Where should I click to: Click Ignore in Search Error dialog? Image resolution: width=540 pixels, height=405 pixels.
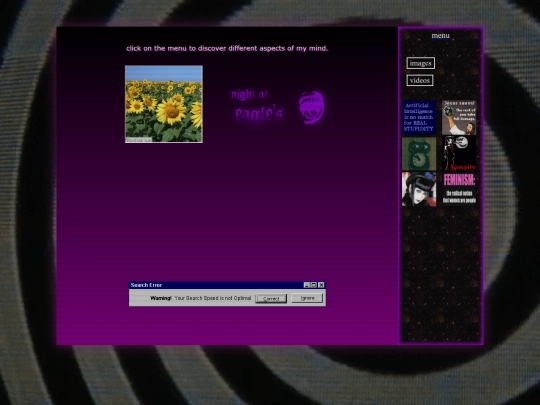(x=307, y=298)
